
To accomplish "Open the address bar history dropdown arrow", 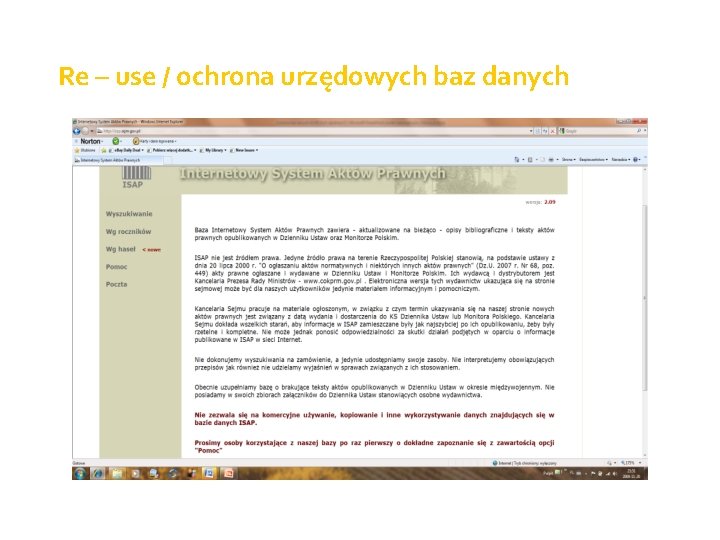I will point(531,131).
